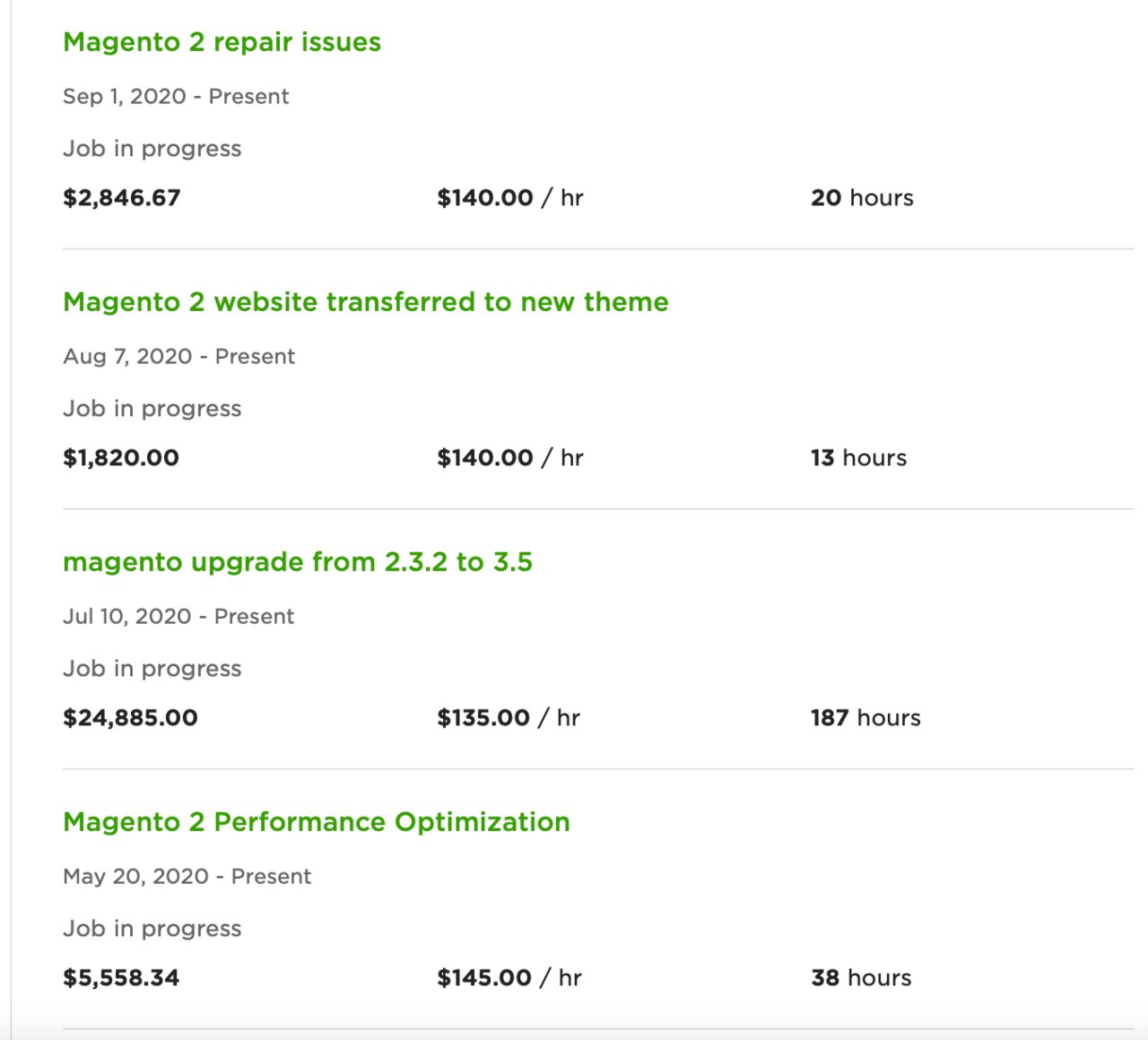Select the date 'May 20, 2020 - Present'
This screenshot has height=1040, width=1148.
pos(187,877)
